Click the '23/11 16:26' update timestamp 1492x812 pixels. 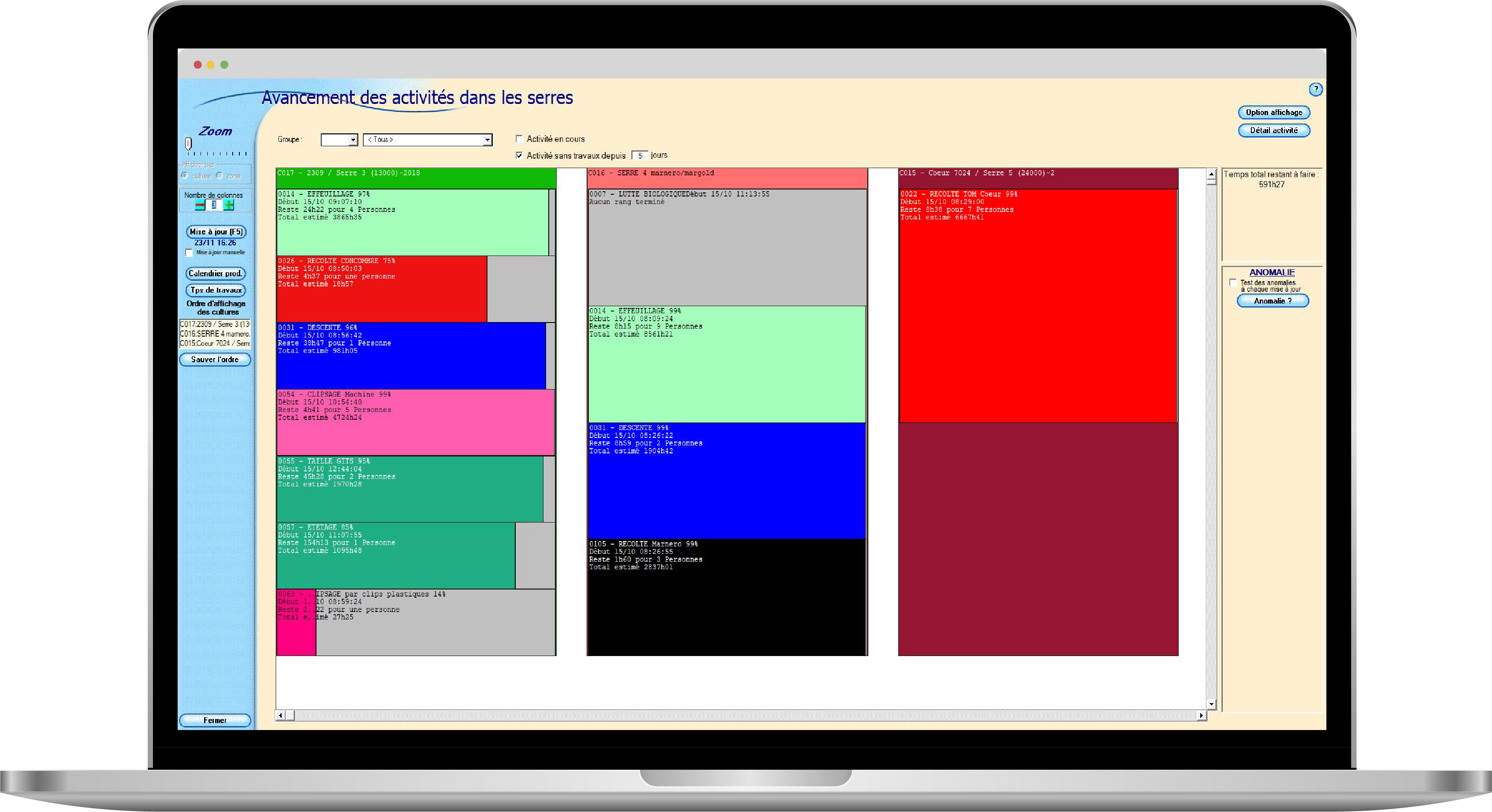[x=215, y=242]
